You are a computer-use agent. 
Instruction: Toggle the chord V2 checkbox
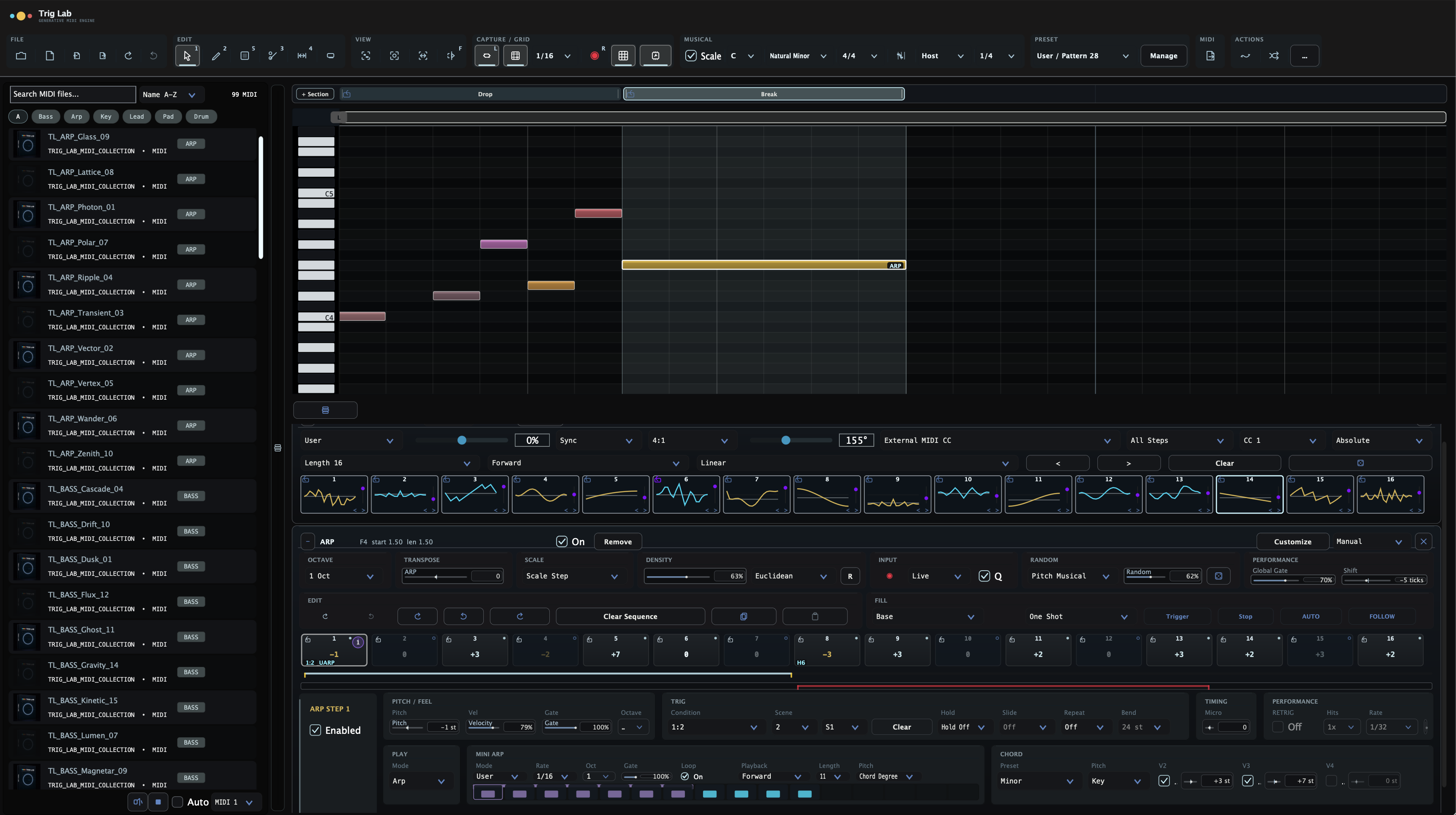1164,780
